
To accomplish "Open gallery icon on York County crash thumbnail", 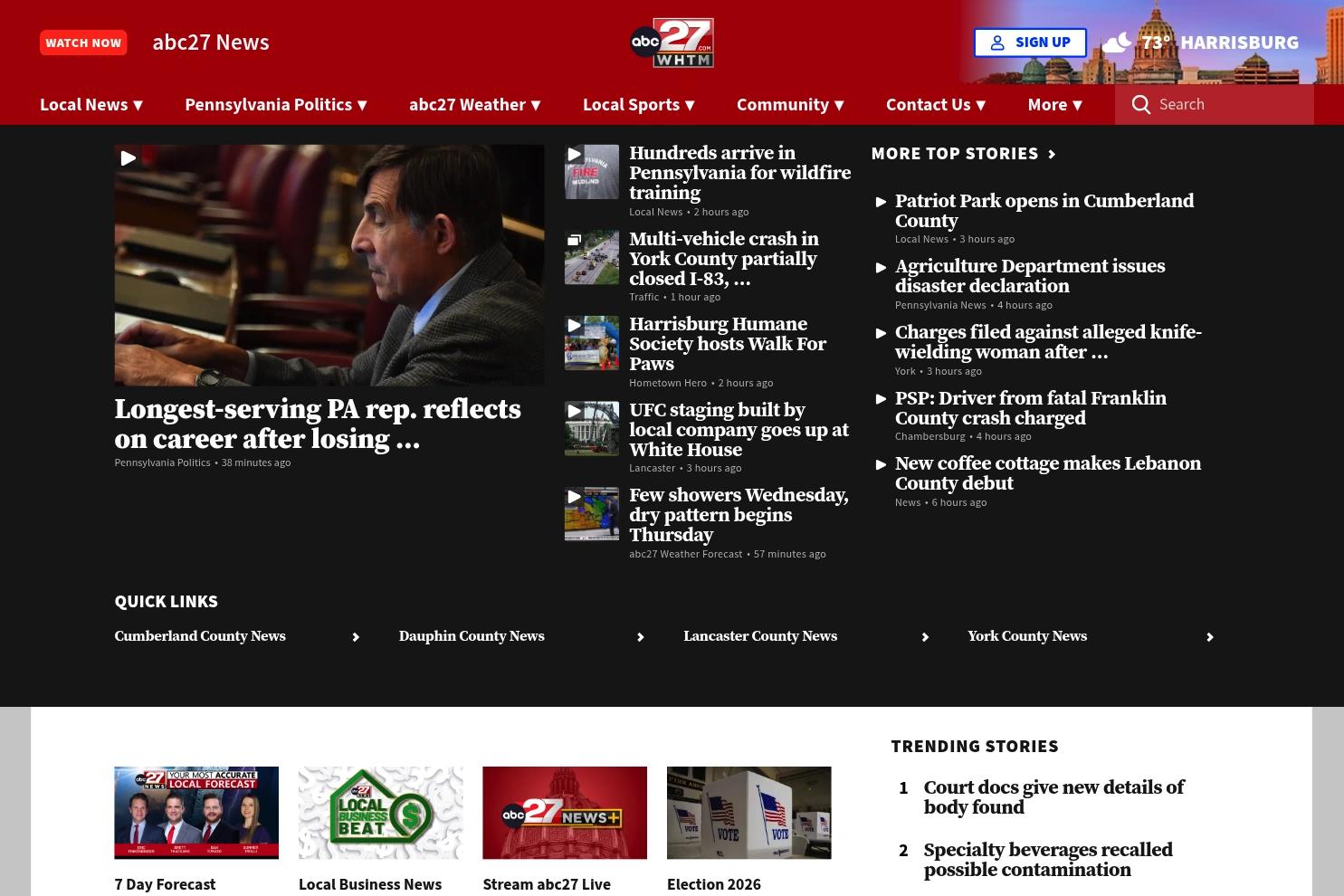I will point(574,240).
